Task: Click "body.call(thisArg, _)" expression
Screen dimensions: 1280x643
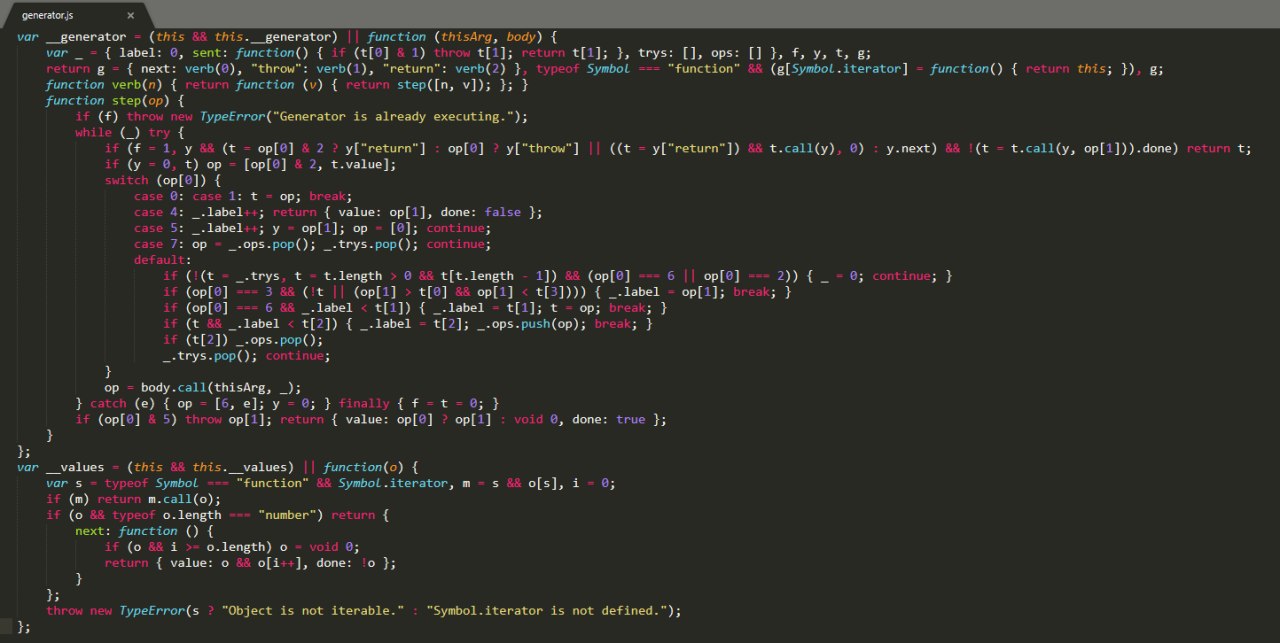Action: coord(219,388)
